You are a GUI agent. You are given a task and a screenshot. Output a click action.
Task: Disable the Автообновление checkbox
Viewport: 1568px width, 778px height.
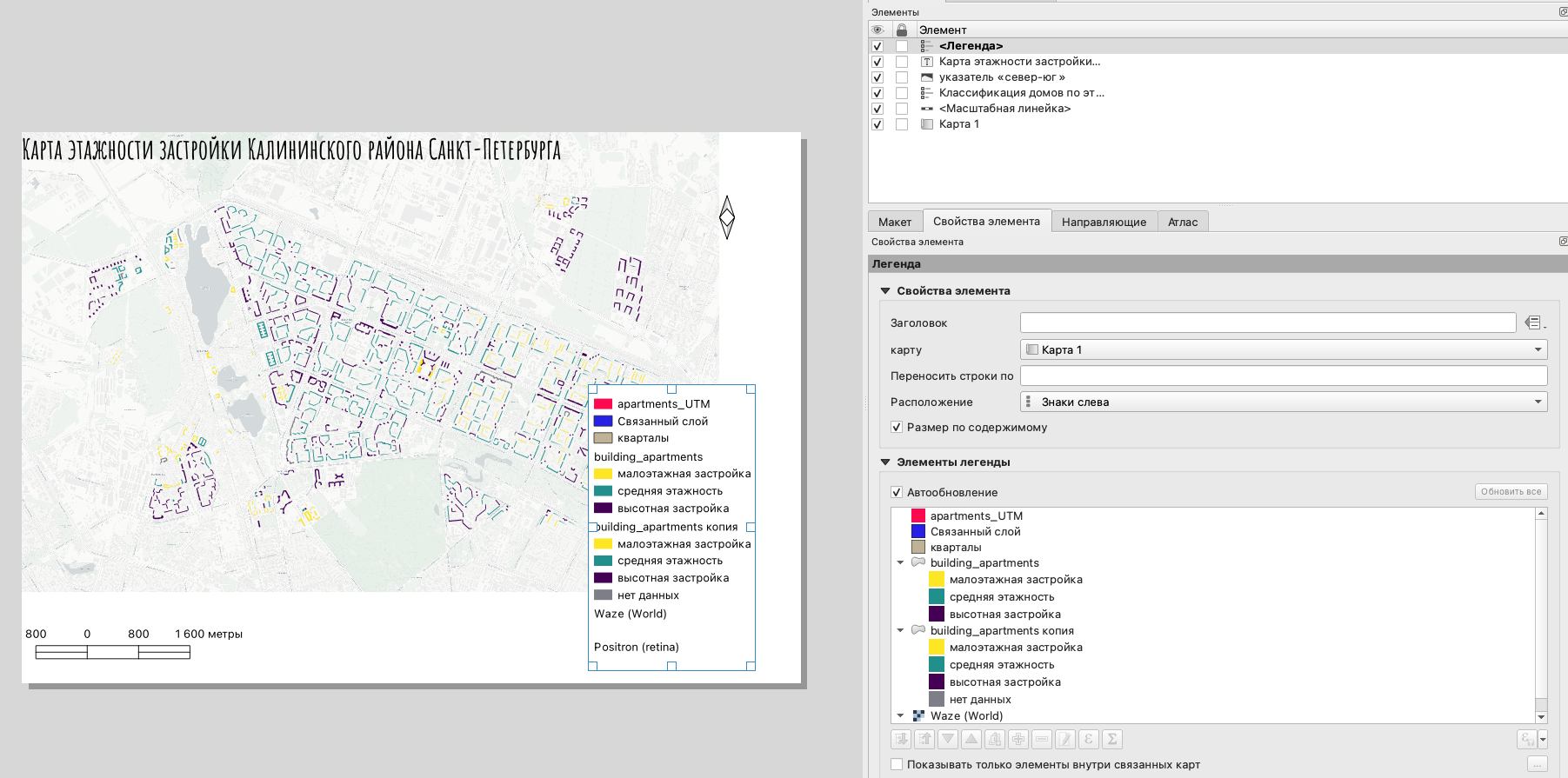[x=897, y=492]
